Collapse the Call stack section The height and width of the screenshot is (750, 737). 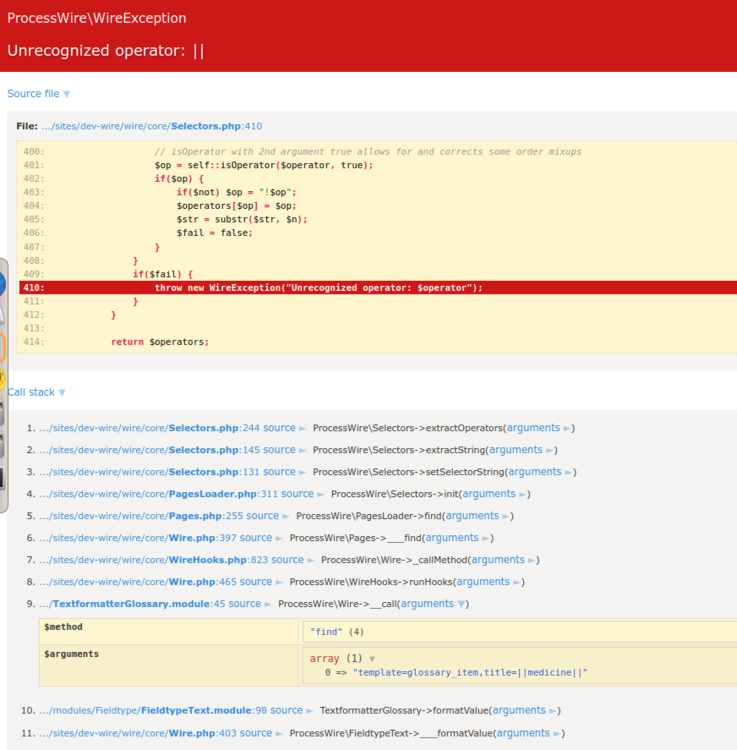[x=36, y=392]
